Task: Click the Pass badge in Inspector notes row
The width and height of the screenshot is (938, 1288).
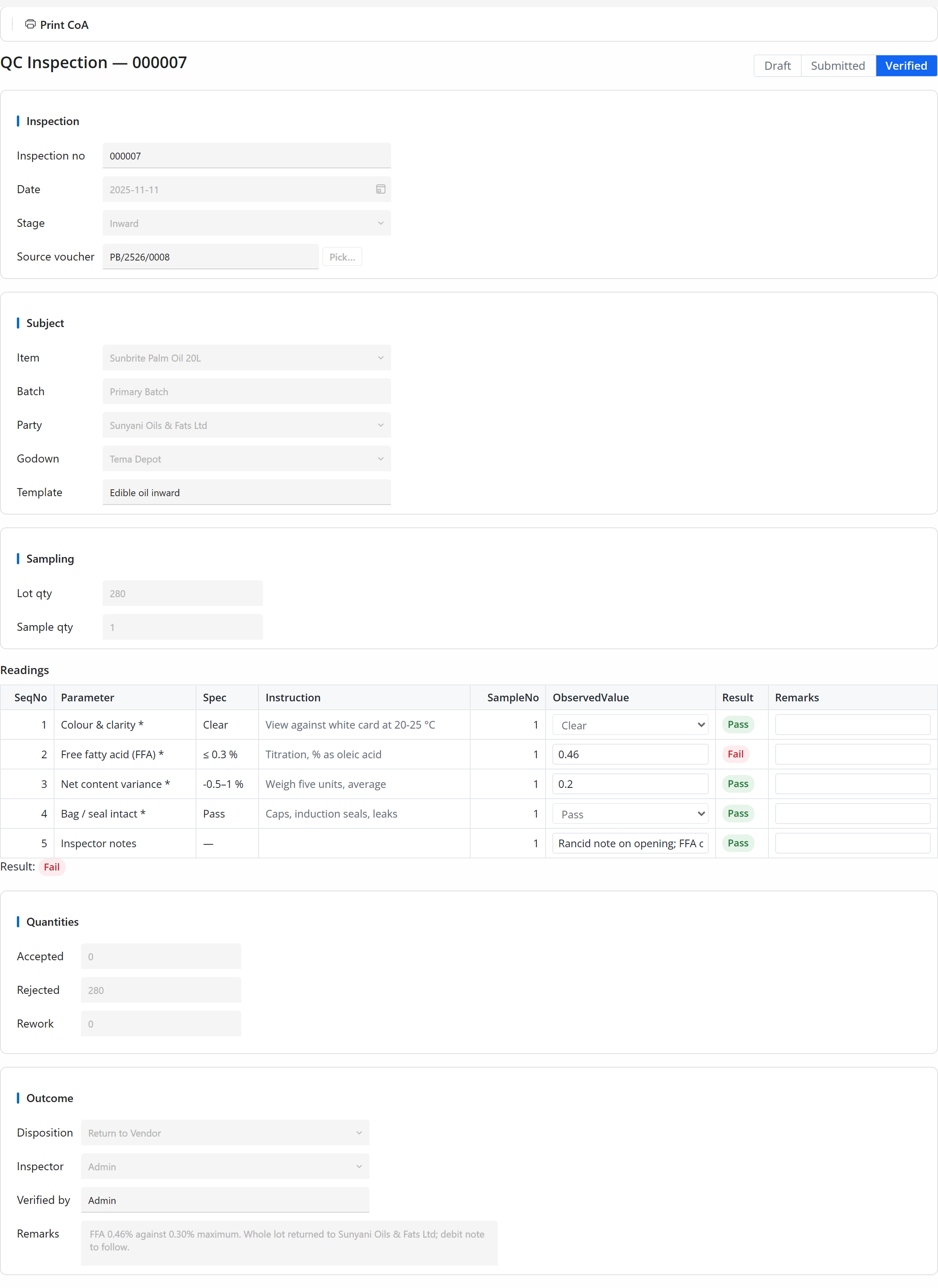Action: 738,843
